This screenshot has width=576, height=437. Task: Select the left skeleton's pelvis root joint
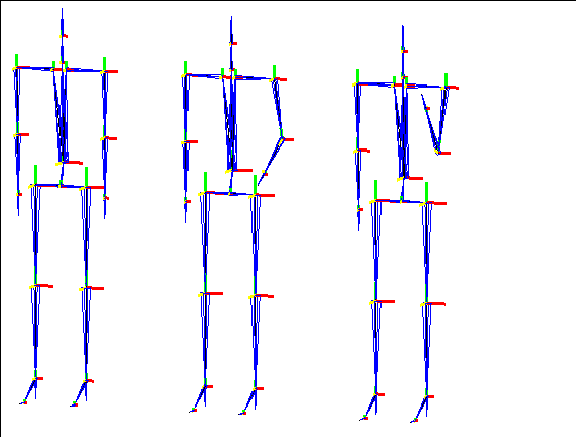coord(61,185)
